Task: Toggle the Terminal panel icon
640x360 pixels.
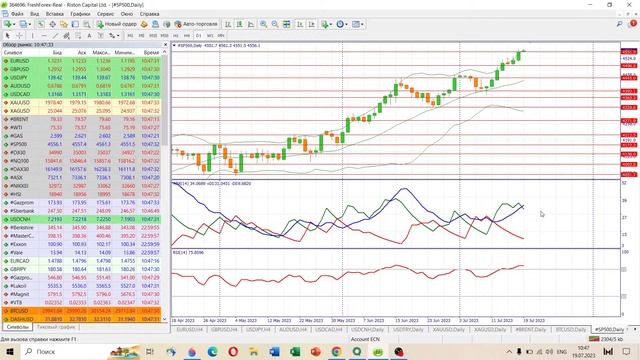Action: point(75,24)
